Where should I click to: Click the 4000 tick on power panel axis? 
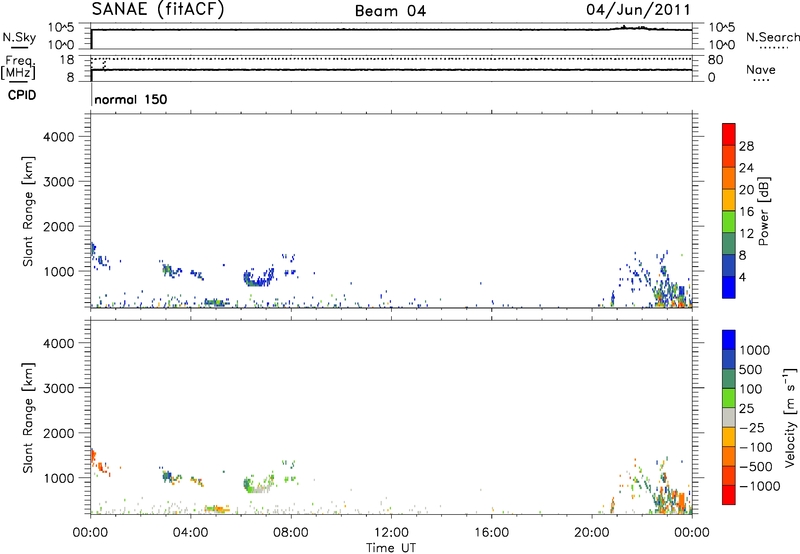point(58,137)
